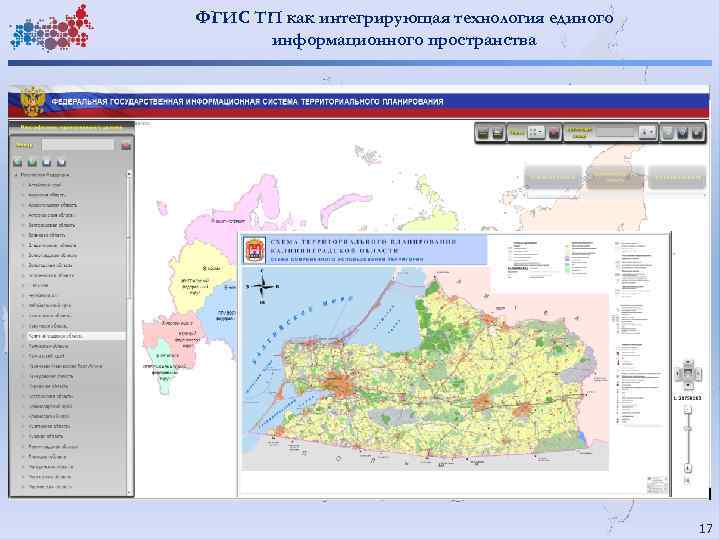Click the second green icon under the search field

[x=32, y=163]
